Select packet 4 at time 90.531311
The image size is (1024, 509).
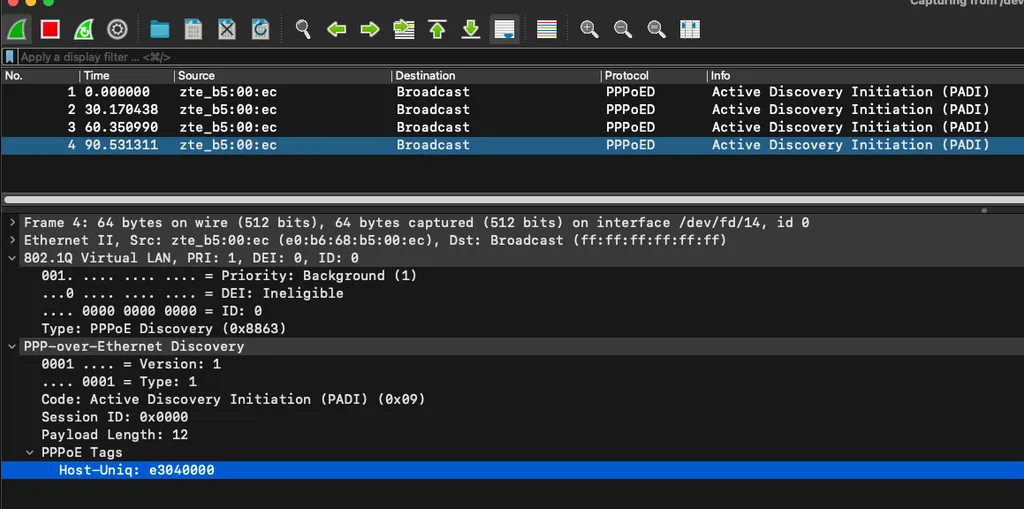point(512,145)
